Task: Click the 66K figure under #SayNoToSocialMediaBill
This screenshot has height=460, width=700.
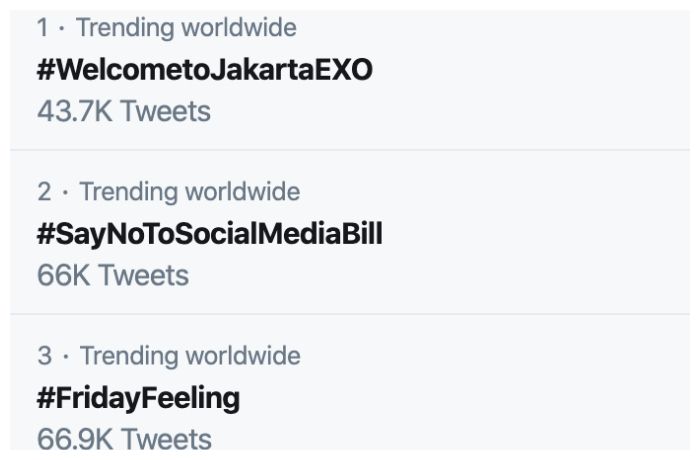Action: 62,274
